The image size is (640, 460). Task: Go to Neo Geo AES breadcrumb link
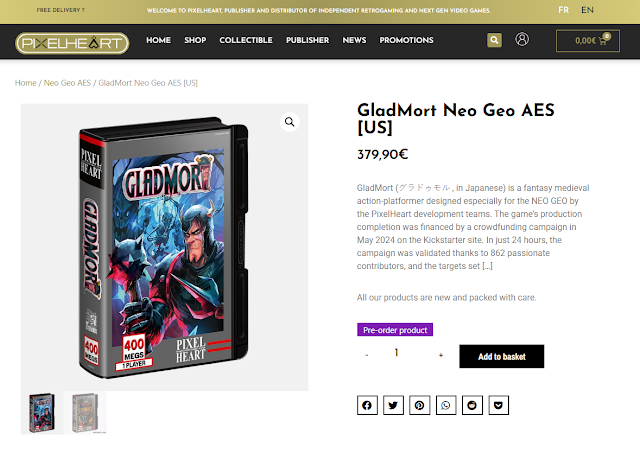(x=67, y=83)
